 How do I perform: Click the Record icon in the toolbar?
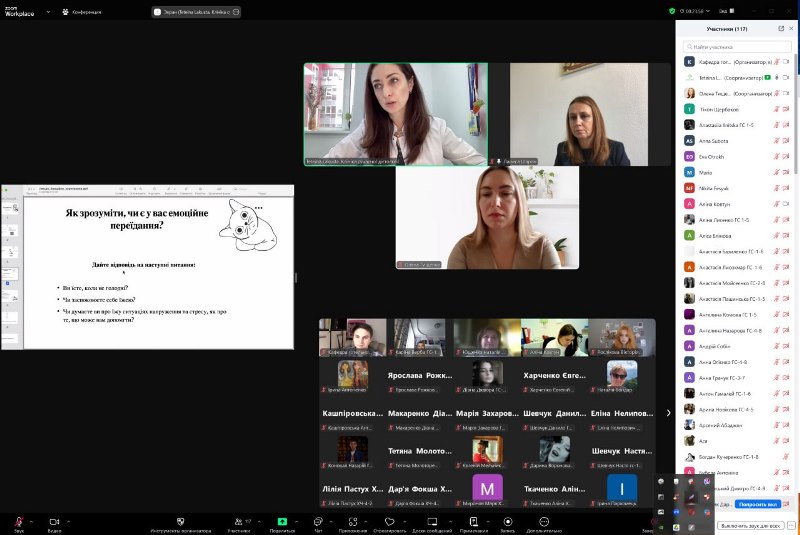507,521
